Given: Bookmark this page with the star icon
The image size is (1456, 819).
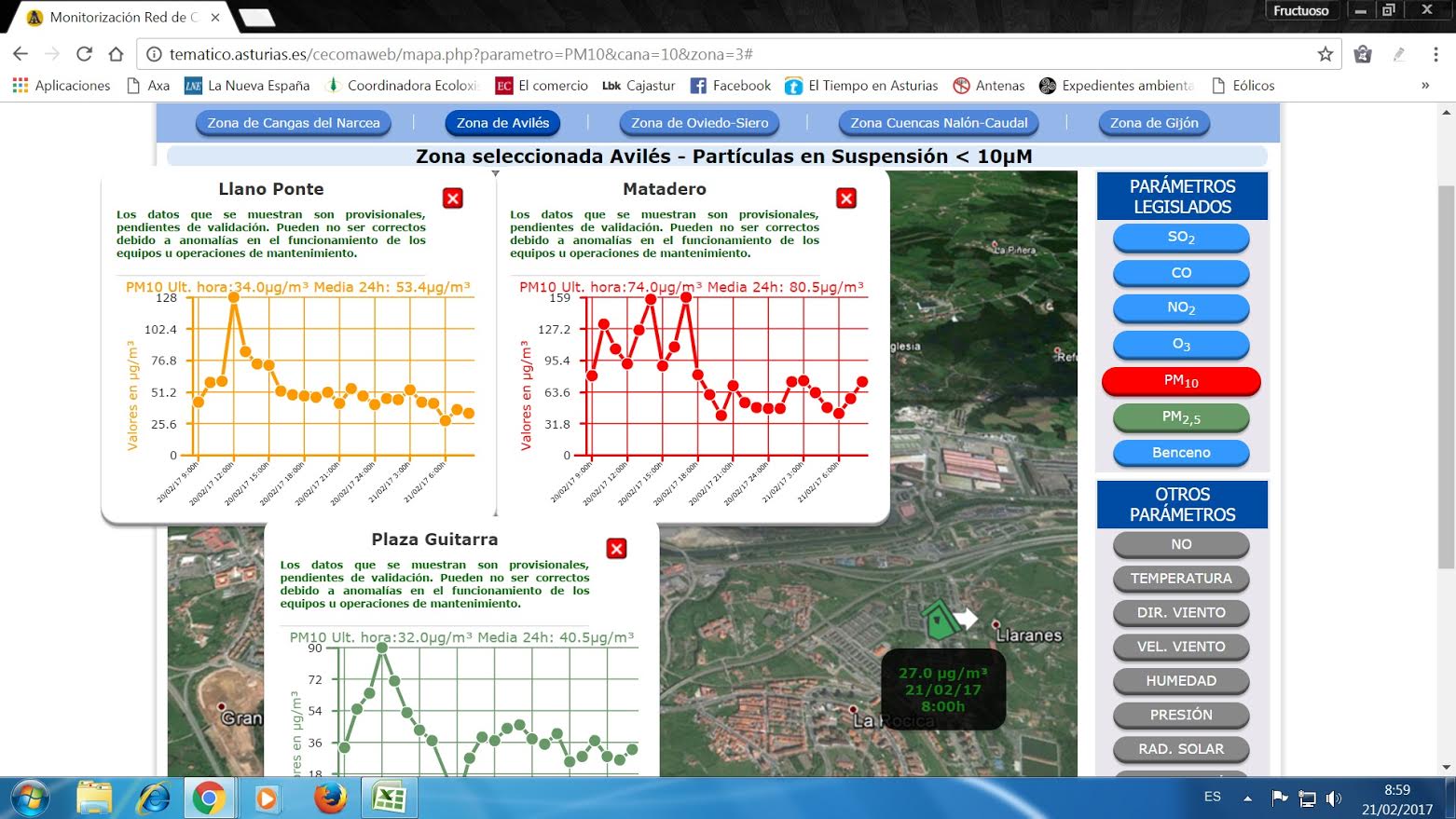Looking at the screenshot, I should 1325,54.
